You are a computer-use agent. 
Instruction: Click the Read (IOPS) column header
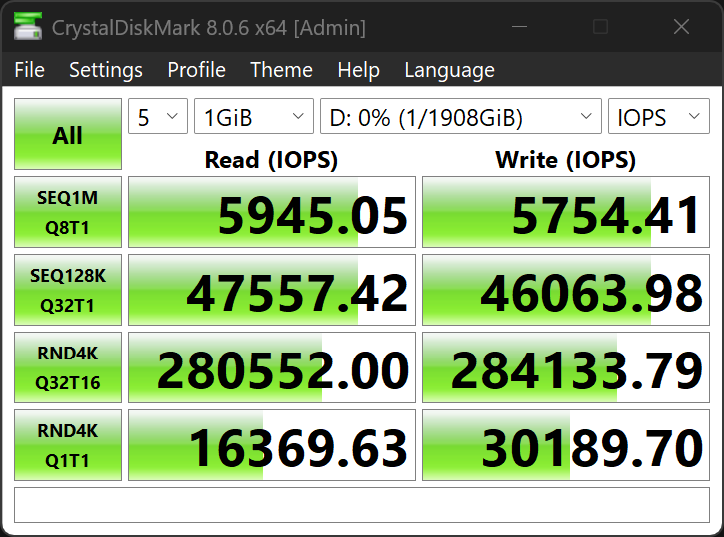click(272, 160)
